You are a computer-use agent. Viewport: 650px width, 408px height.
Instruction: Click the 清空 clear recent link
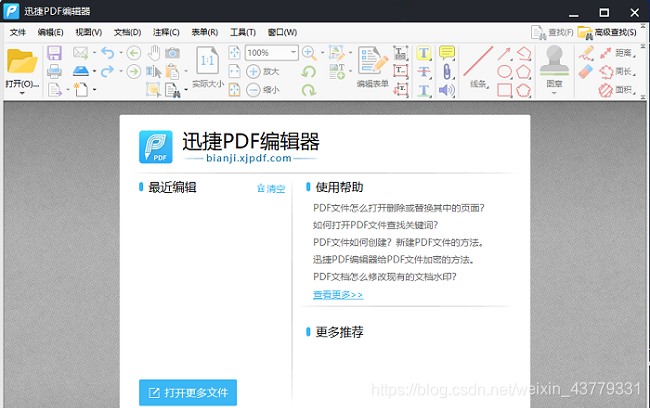click(x=271, y=189)
